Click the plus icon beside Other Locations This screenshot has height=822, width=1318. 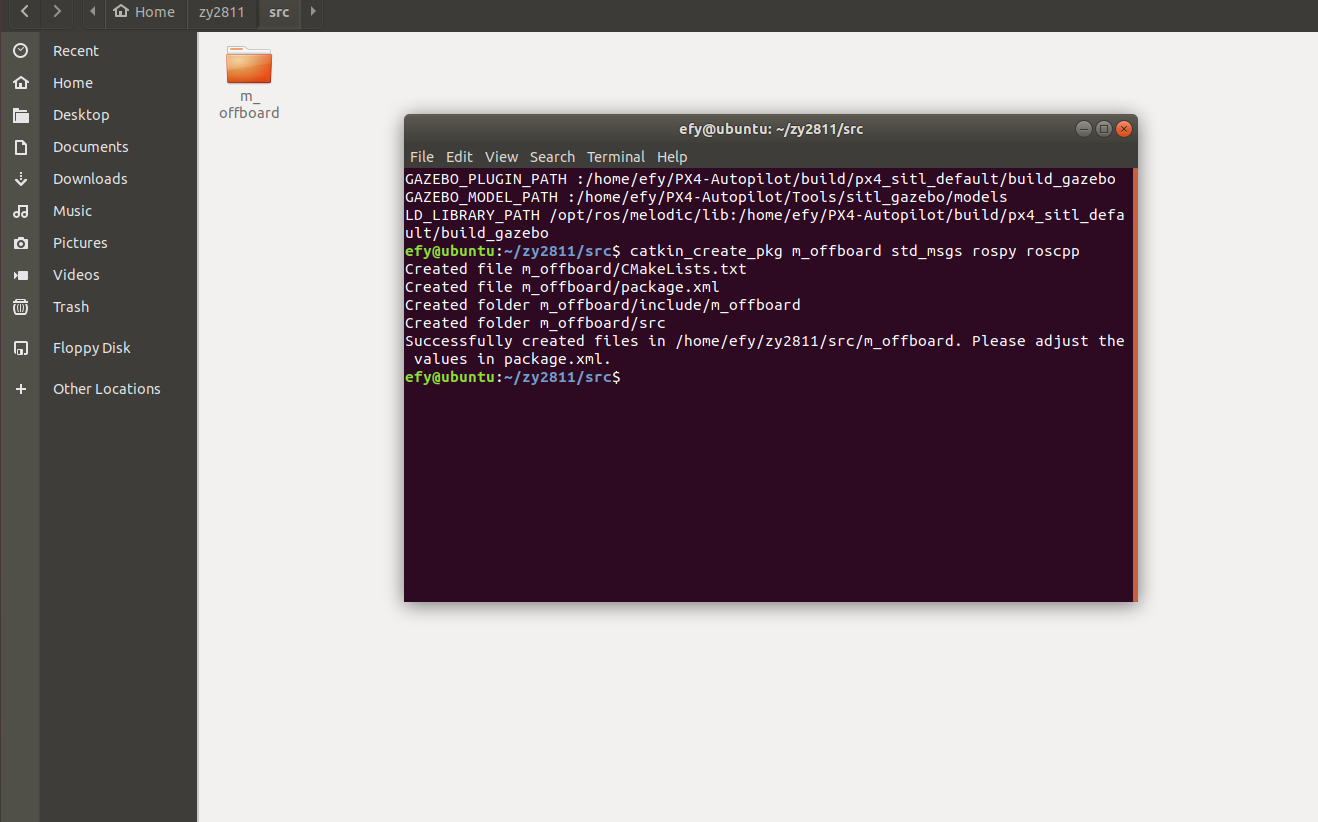(20, 389)
